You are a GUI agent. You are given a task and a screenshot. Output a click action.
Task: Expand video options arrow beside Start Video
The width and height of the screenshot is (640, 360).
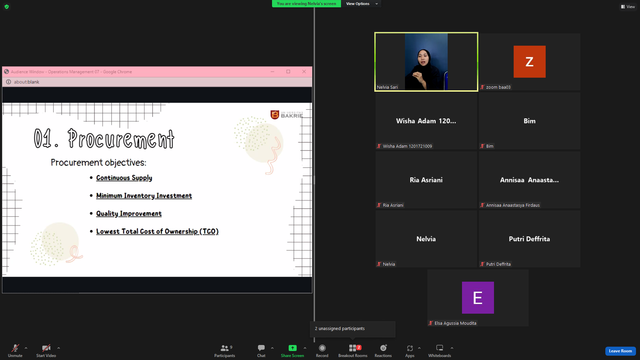[x=58, y=348]
